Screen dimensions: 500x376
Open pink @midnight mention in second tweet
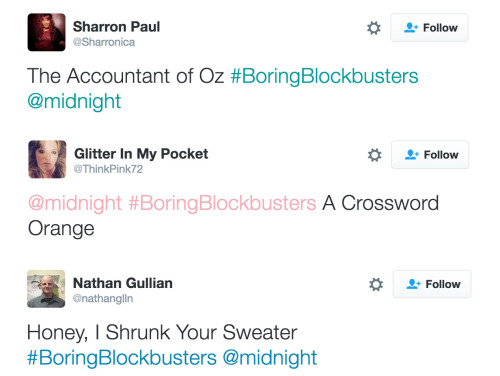pos(75,203)
